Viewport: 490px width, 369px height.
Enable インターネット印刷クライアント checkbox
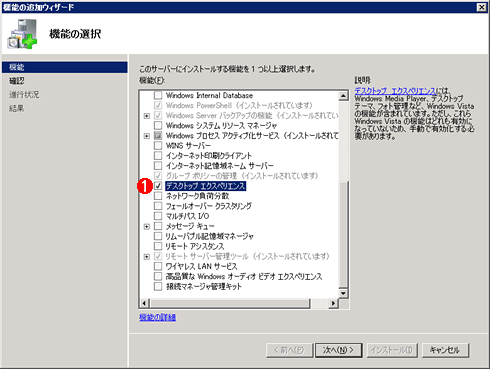click(158, 156)
